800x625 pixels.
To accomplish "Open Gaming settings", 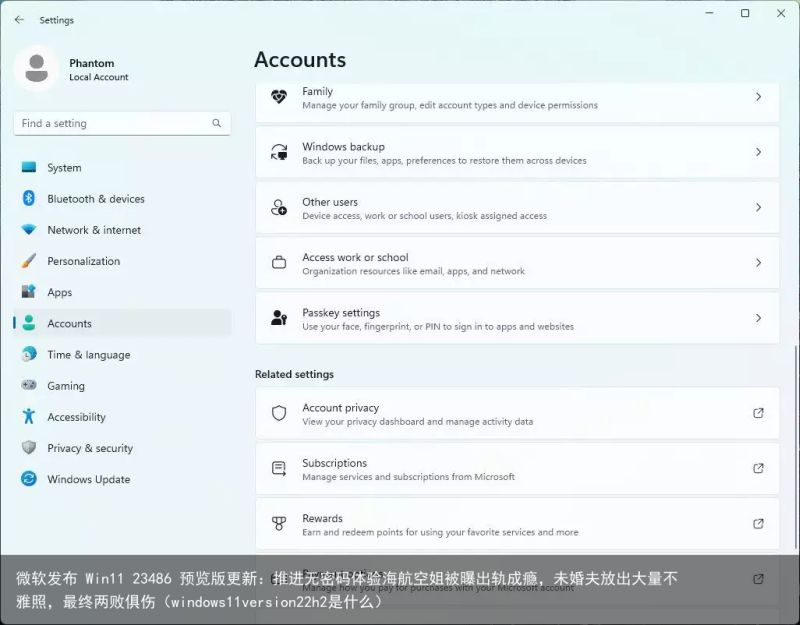I will (122, 385).
